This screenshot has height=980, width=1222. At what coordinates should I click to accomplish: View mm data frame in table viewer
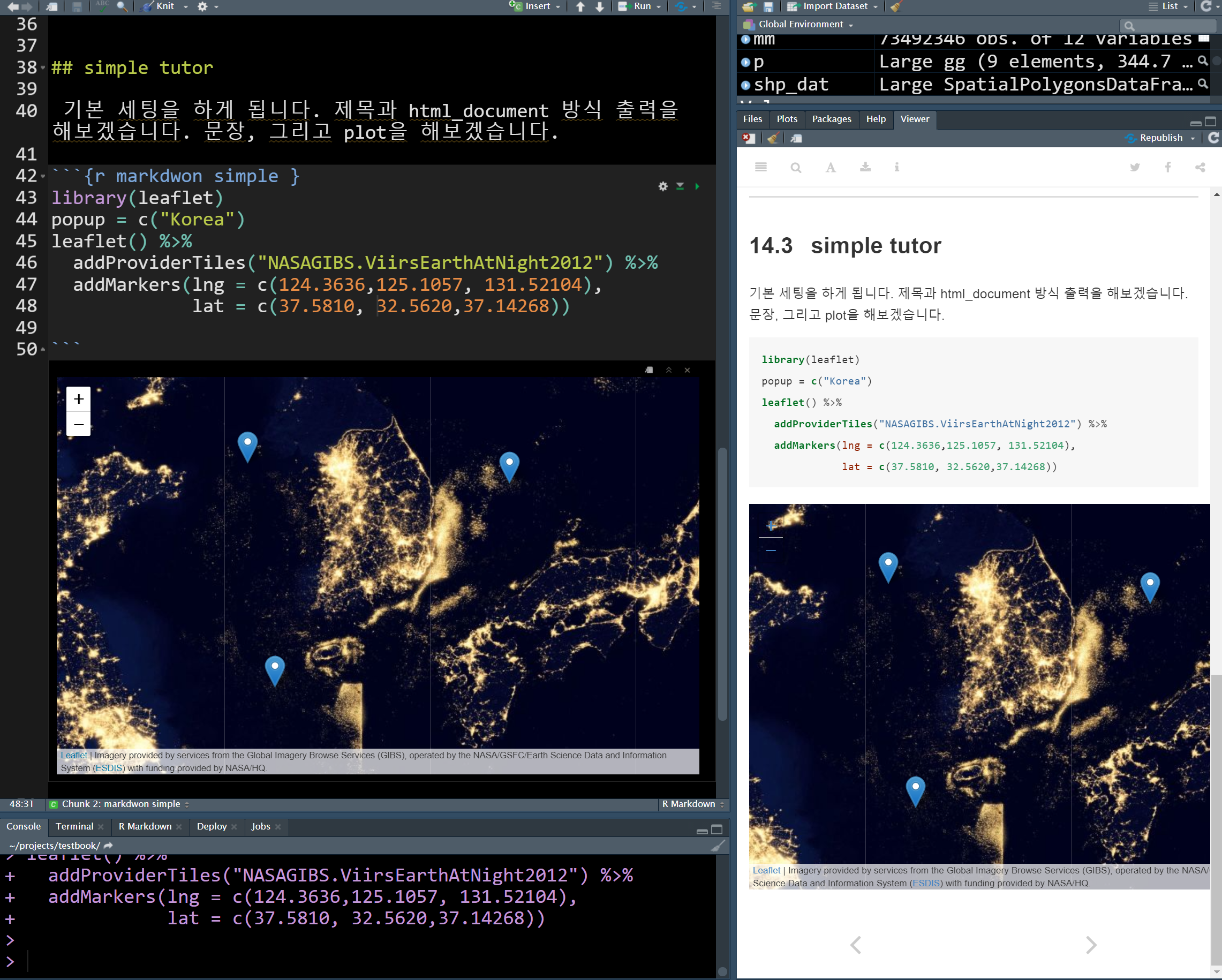pyautogui.click(x=1204, y=39)
